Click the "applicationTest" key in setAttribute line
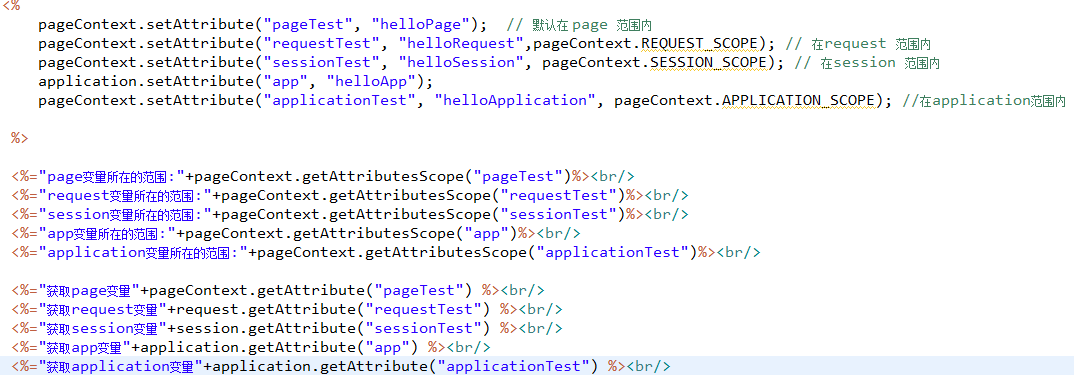Screen dimensions: 1074x377 click(x=345, y=101)
